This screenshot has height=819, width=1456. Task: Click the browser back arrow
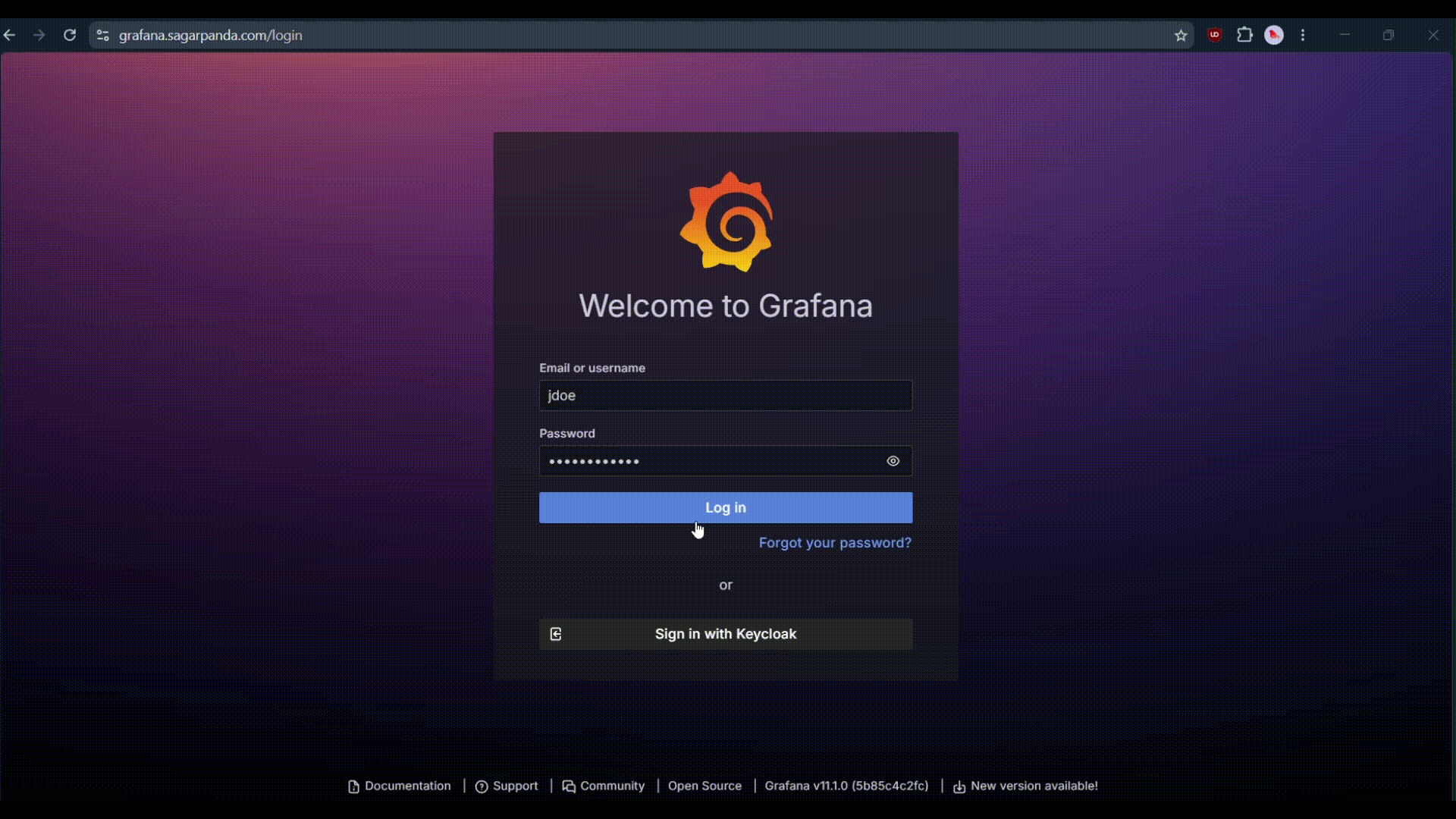tap(9, 35)
